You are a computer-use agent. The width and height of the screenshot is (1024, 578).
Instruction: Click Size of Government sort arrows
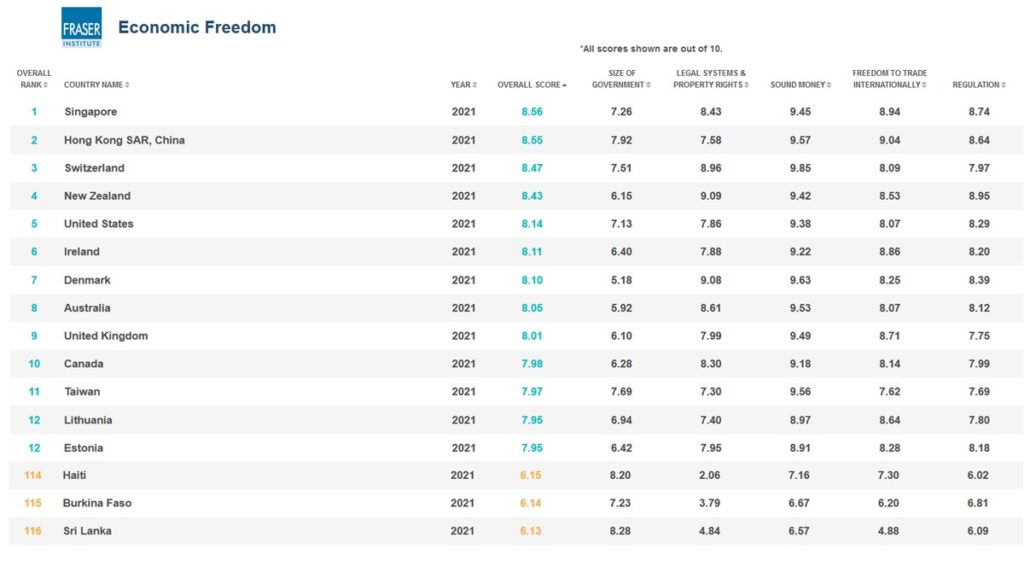[649, 85]
